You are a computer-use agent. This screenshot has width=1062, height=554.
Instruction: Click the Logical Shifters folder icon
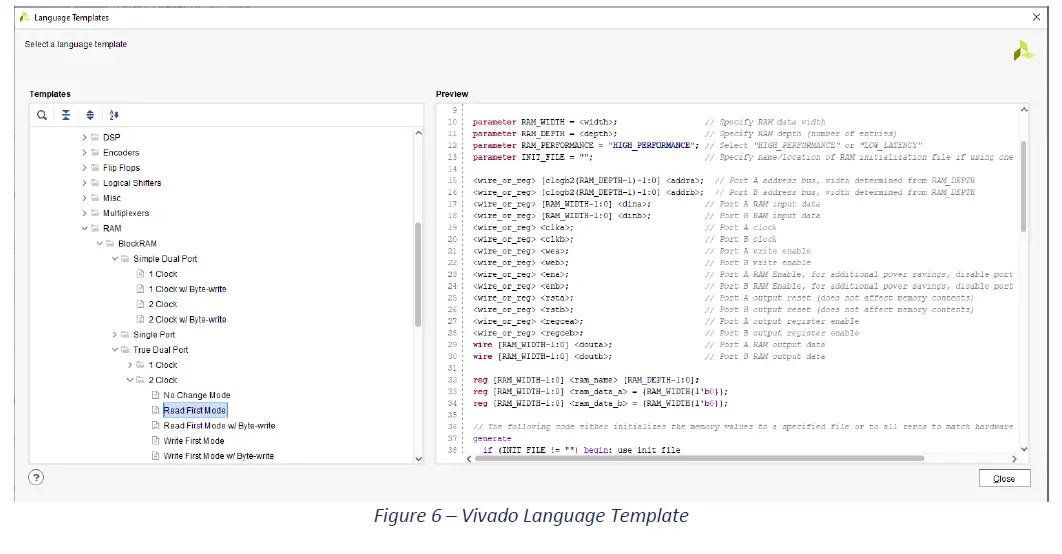point(95,183)
